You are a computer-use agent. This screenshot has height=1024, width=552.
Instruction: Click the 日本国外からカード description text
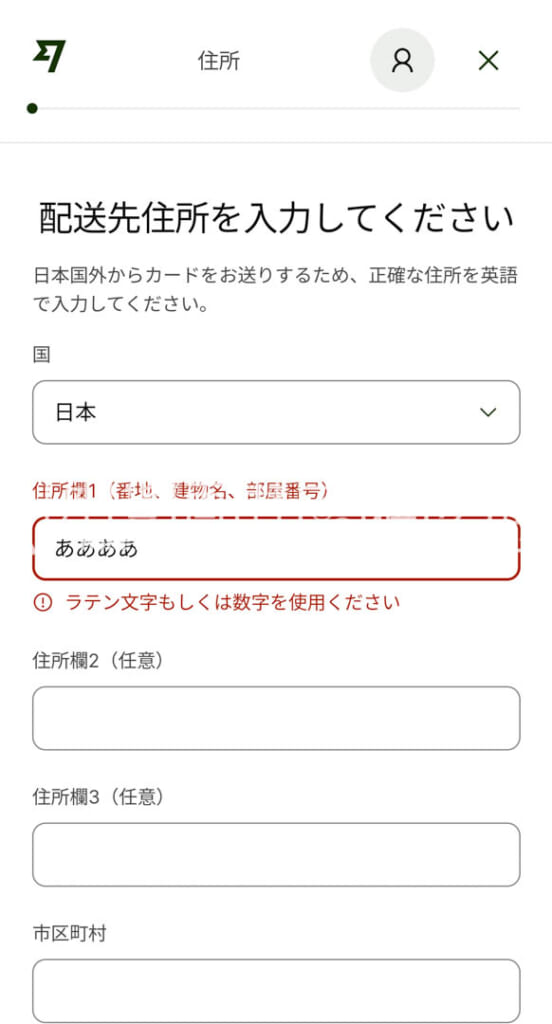pyautogui.click(x=275, y=290)
